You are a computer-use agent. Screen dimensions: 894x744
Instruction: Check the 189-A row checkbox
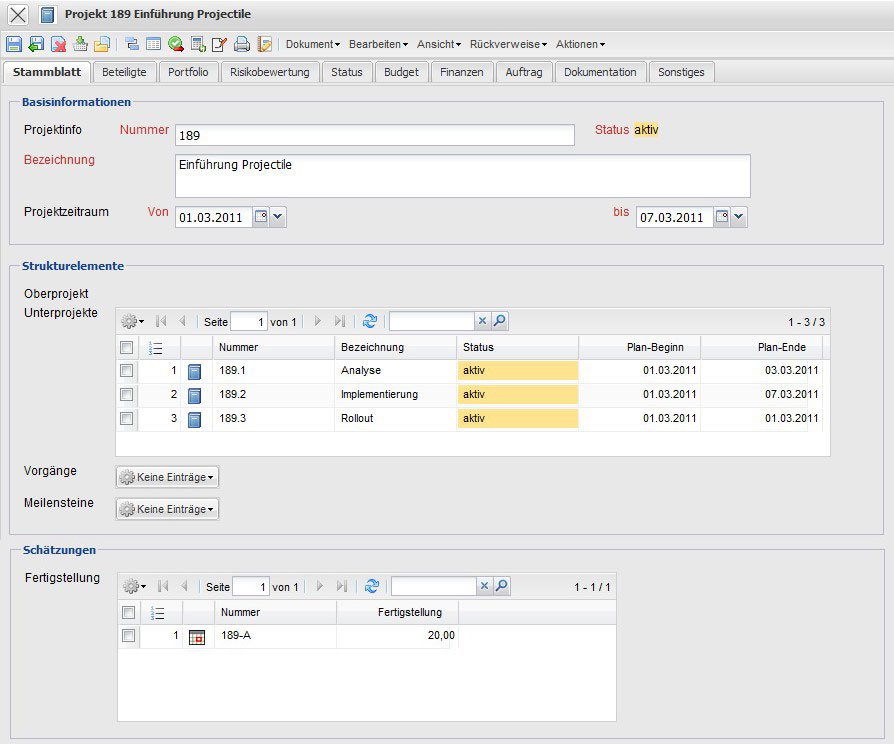tap(128, 636)
